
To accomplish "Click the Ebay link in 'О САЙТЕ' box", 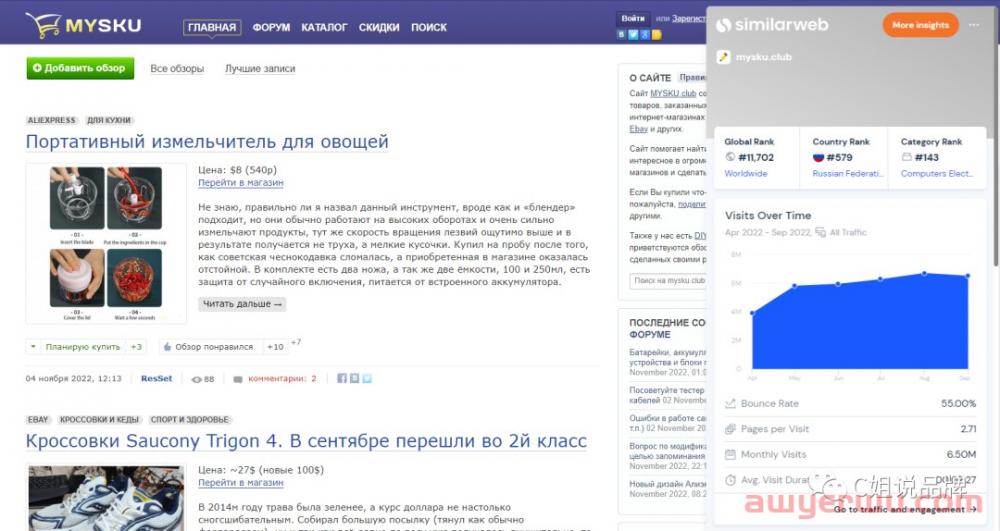I will [638, 129].
